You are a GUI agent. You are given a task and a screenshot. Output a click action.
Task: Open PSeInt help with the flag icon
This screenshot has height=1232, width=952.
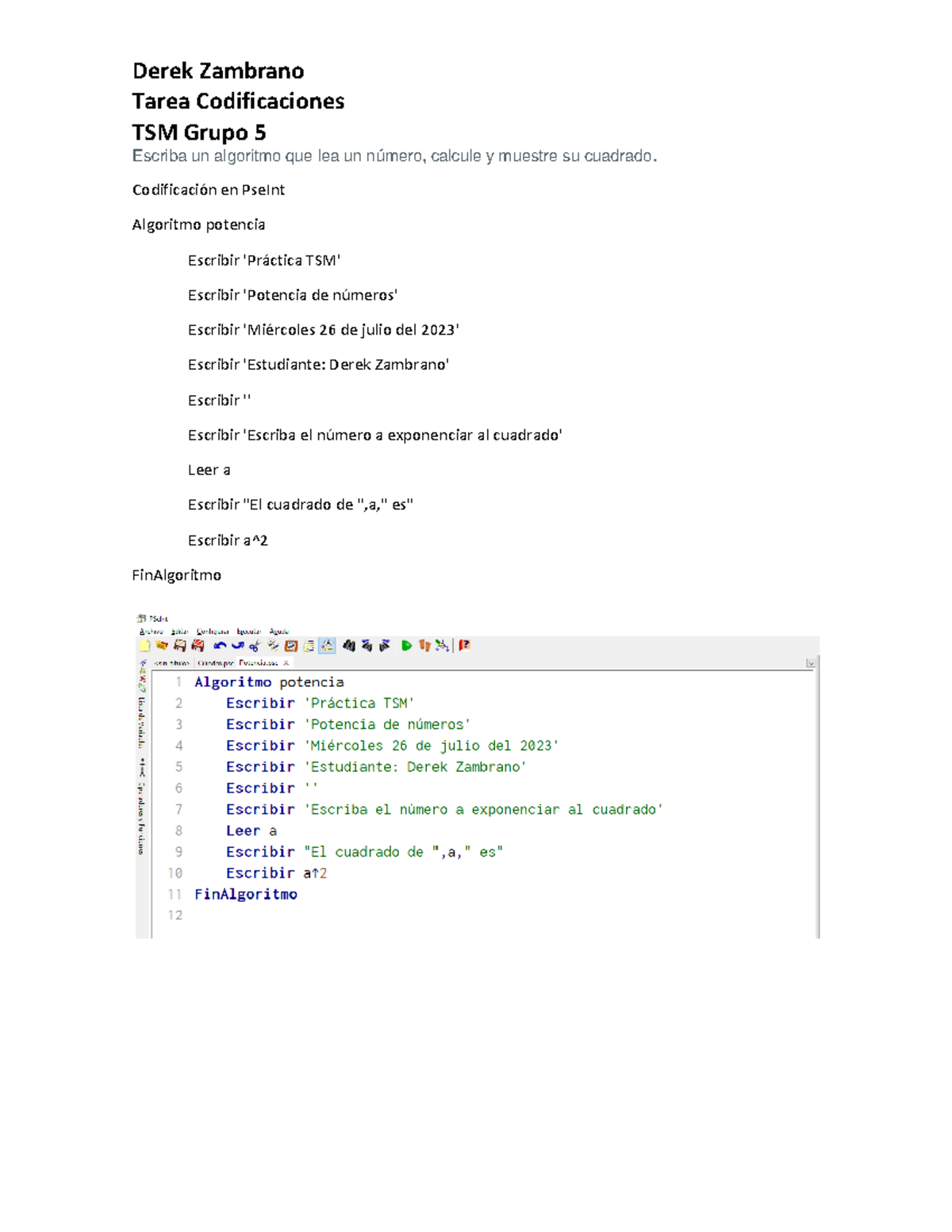[465, 646]
